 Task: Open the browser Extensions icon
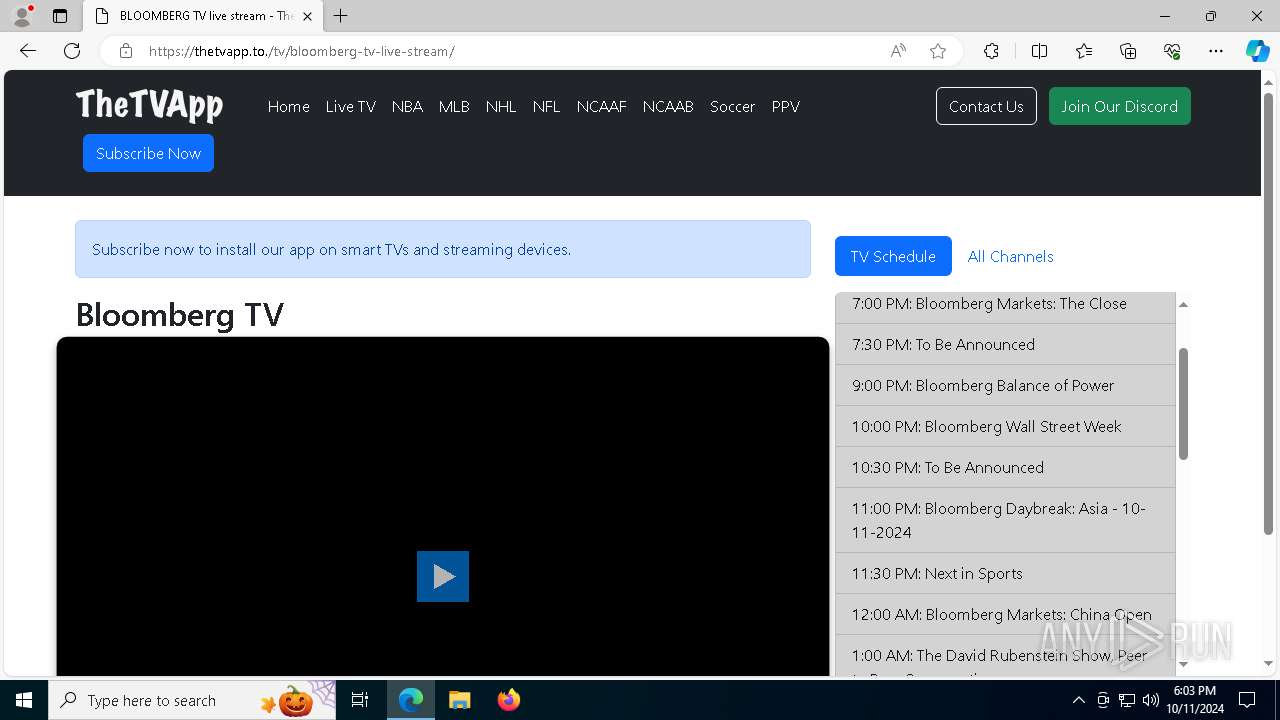(991, 51)
